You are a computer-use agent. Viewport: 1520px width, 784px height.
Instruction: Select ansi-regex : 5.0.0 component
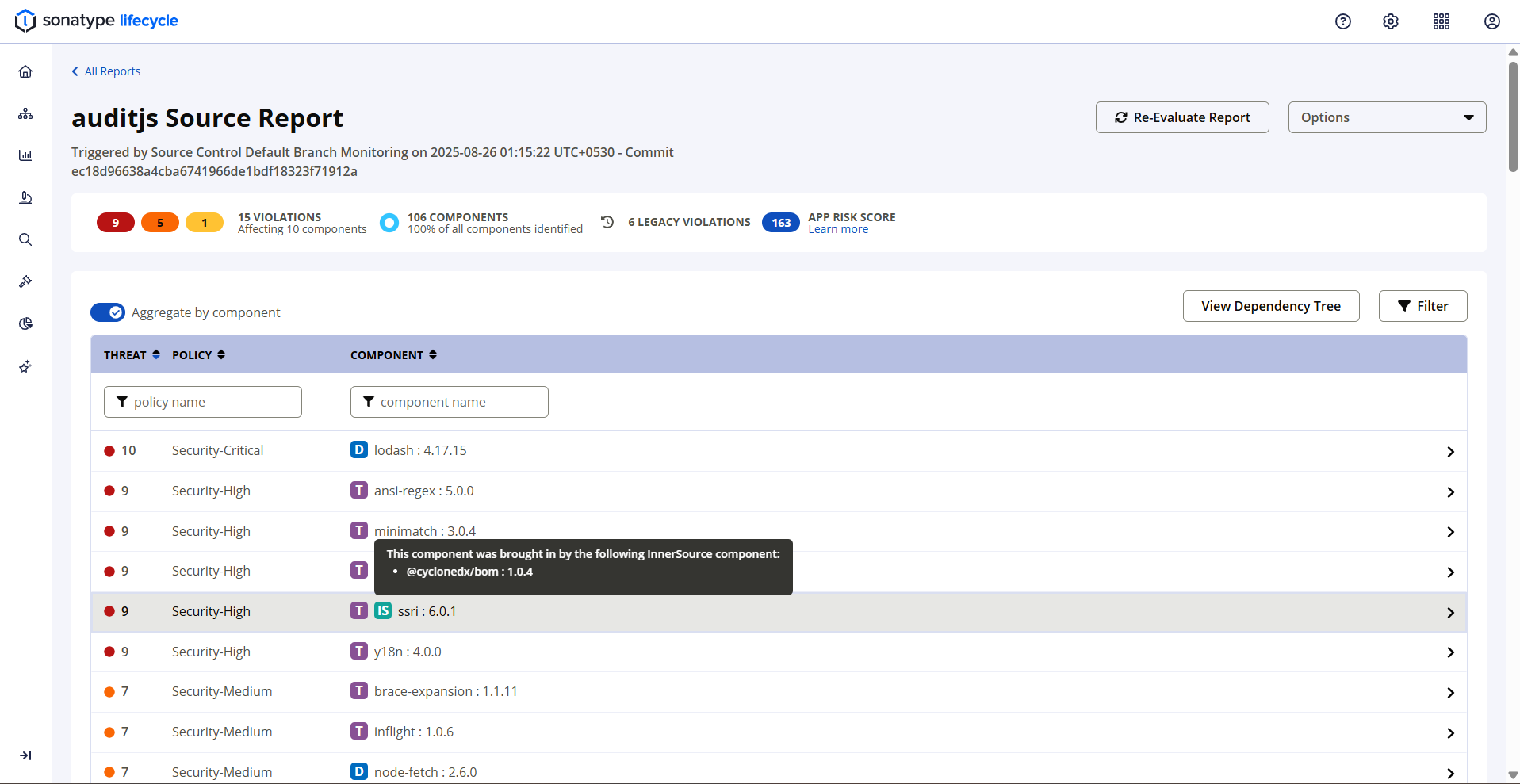pos(424,491)
